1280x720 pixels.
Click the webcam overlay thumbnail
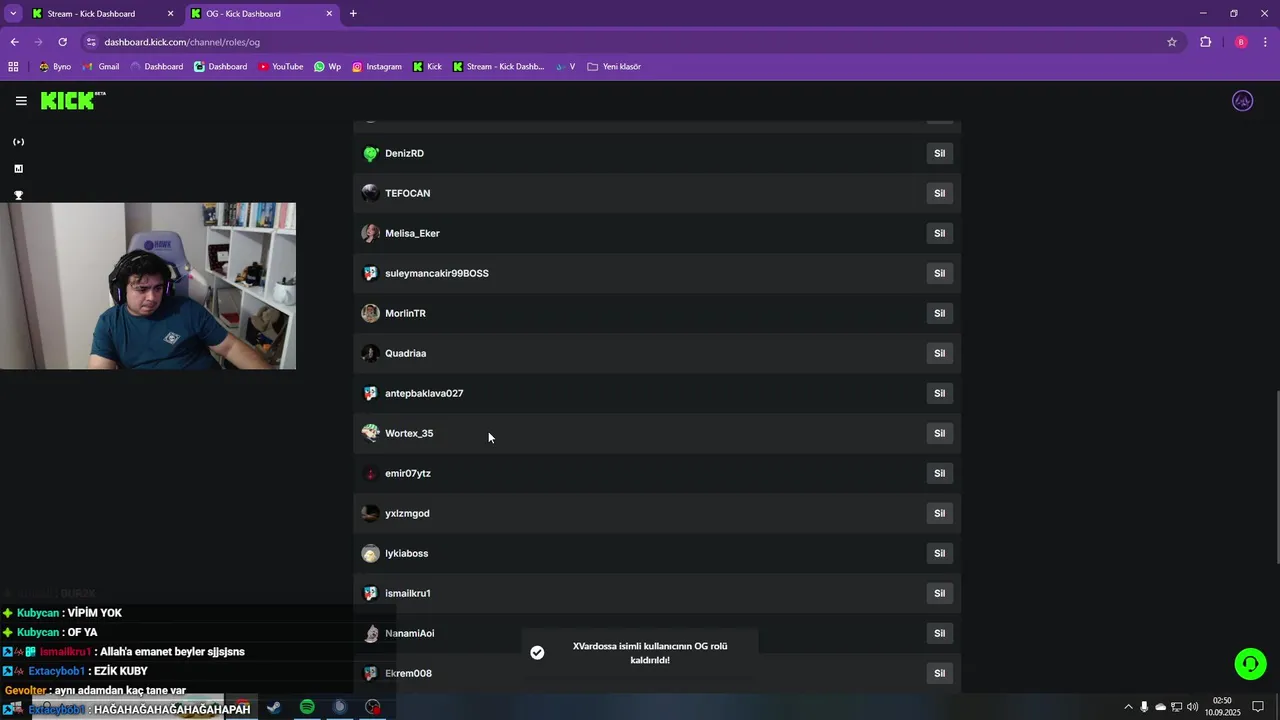(x=148, y=286)
